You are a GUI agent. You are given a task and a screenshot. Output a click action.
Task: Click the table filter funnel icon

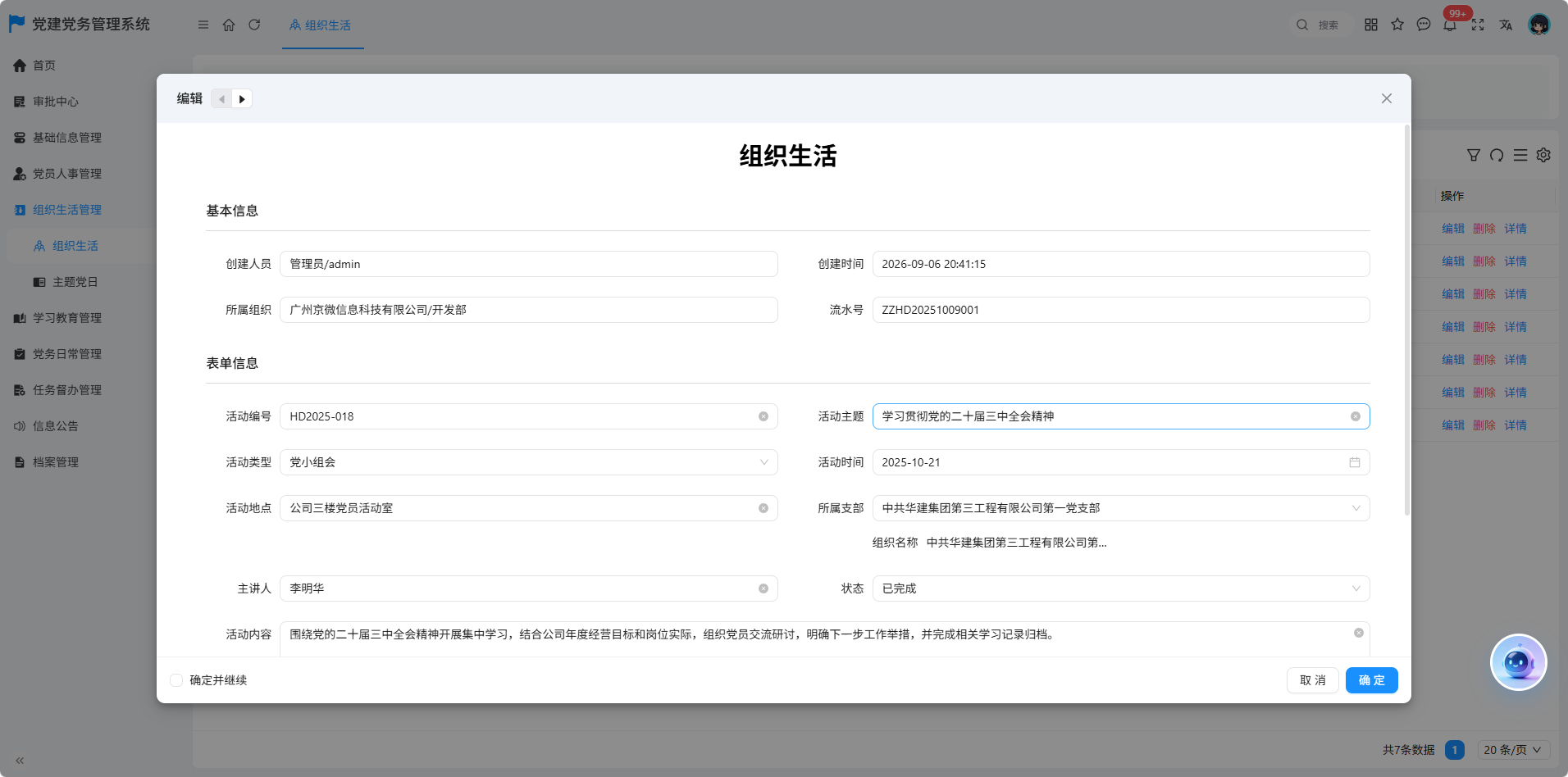coord(1474,155)
